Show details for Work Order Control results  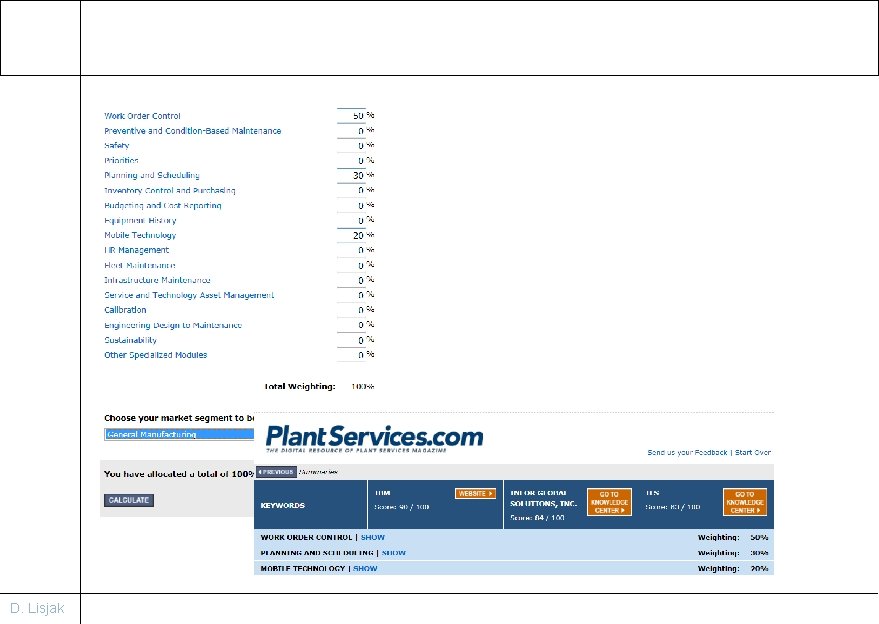pos(373,537)
